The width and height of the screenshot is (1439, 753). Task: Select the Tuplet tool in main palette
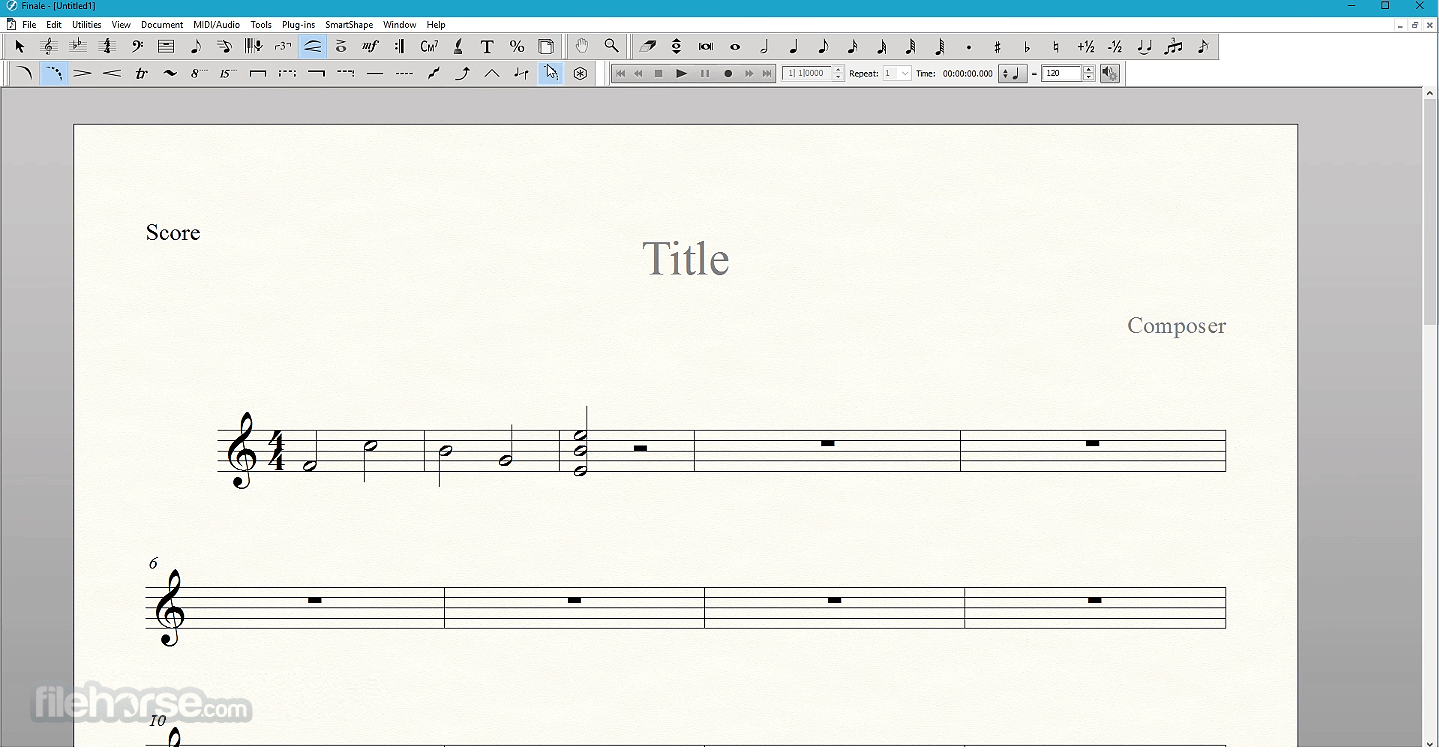[284, 46]
